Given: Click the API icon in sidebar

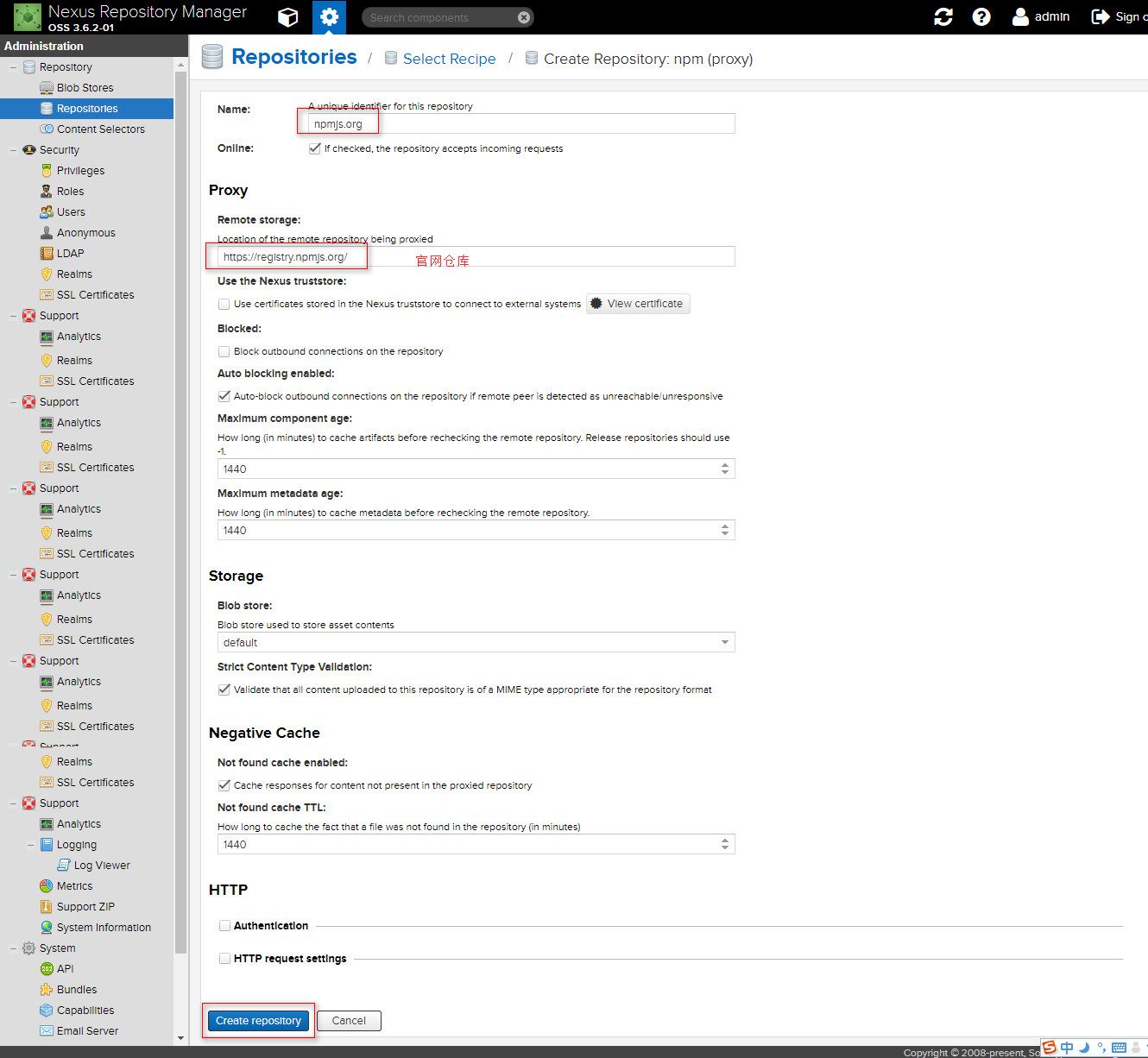Looking at the screenshot, I should click(x=47, y=969).
